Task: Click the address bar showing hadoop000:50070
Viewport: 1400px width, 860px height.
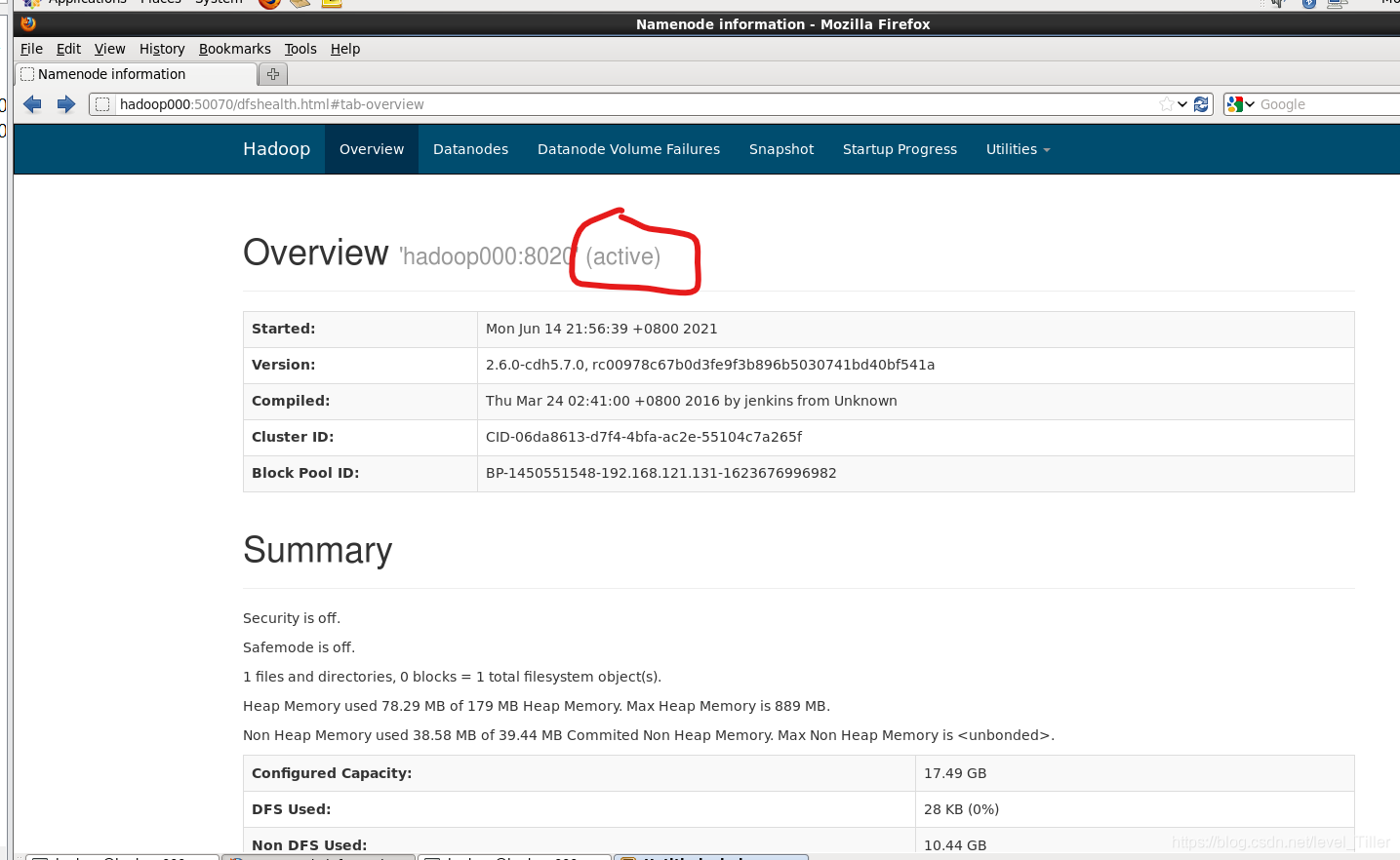Action: tap(634, 104)
